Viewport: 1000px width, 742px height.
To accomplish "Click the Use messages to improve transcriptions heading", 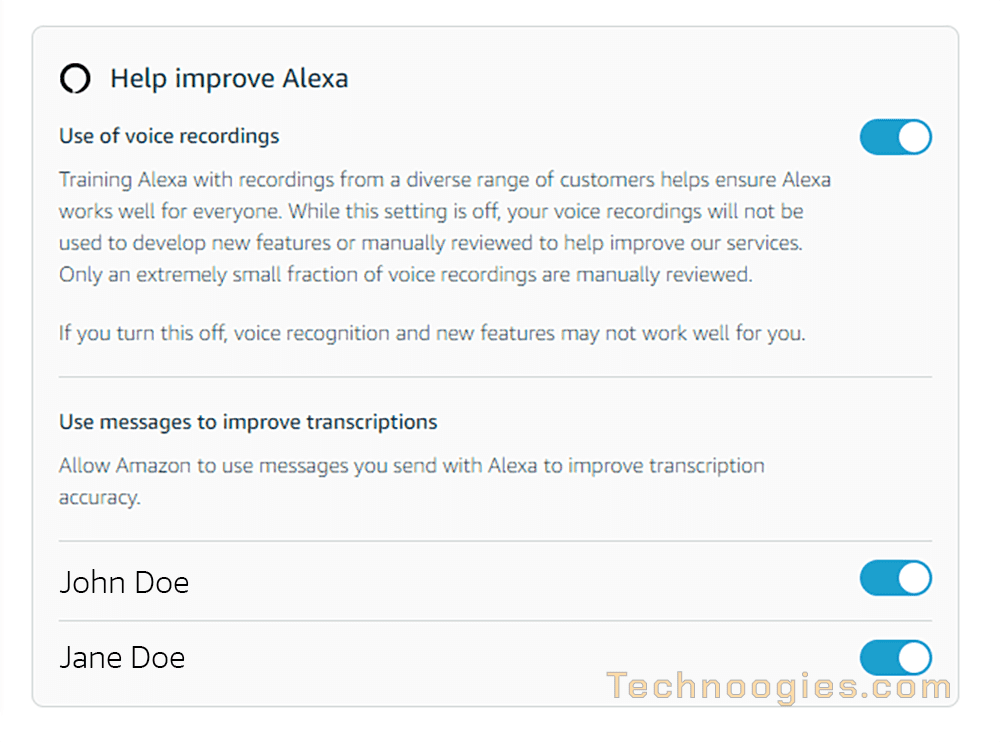I will (248, 422).
